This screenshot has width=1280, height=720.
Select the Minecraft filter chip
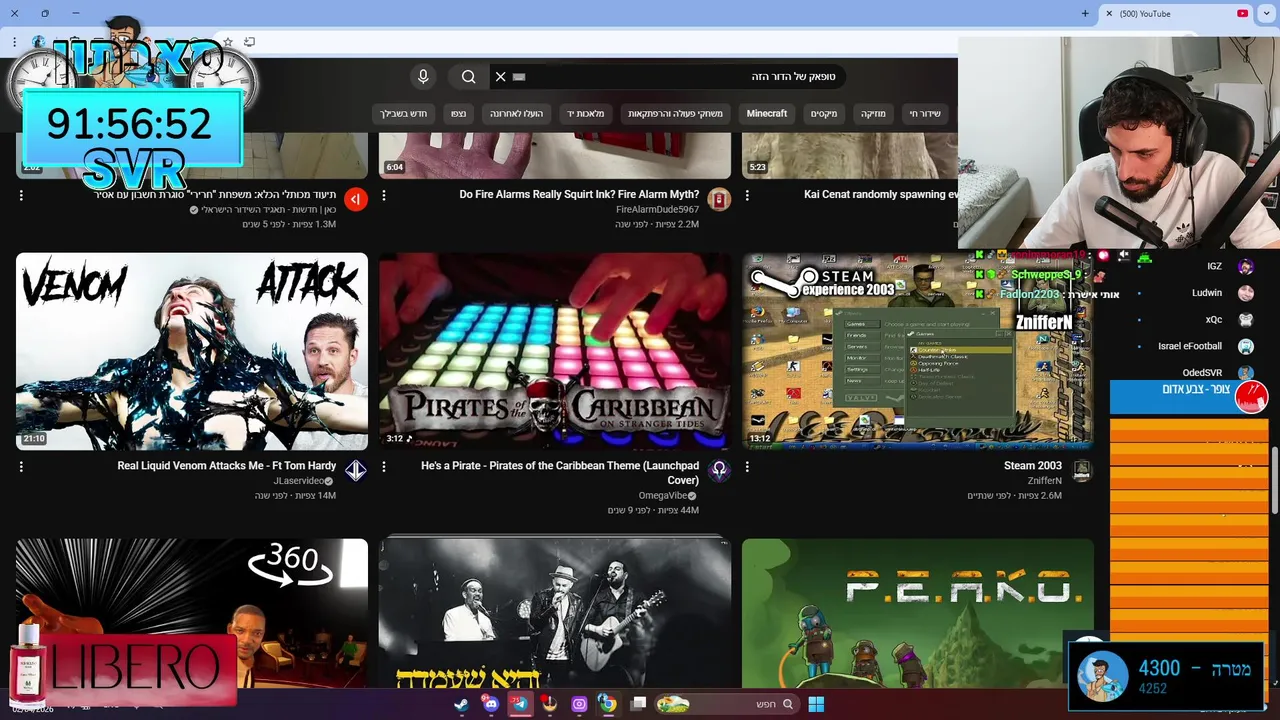[x=767, y=114]
